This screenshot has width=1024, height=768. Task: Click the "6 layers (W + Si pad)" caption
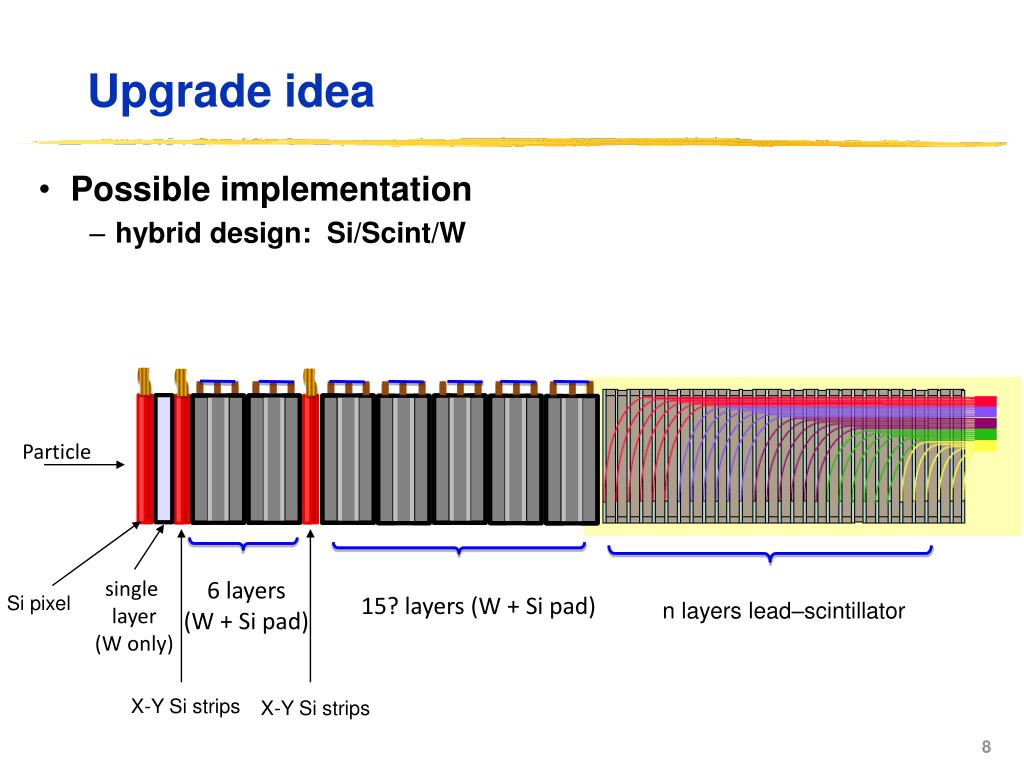[x=246, y=606]
